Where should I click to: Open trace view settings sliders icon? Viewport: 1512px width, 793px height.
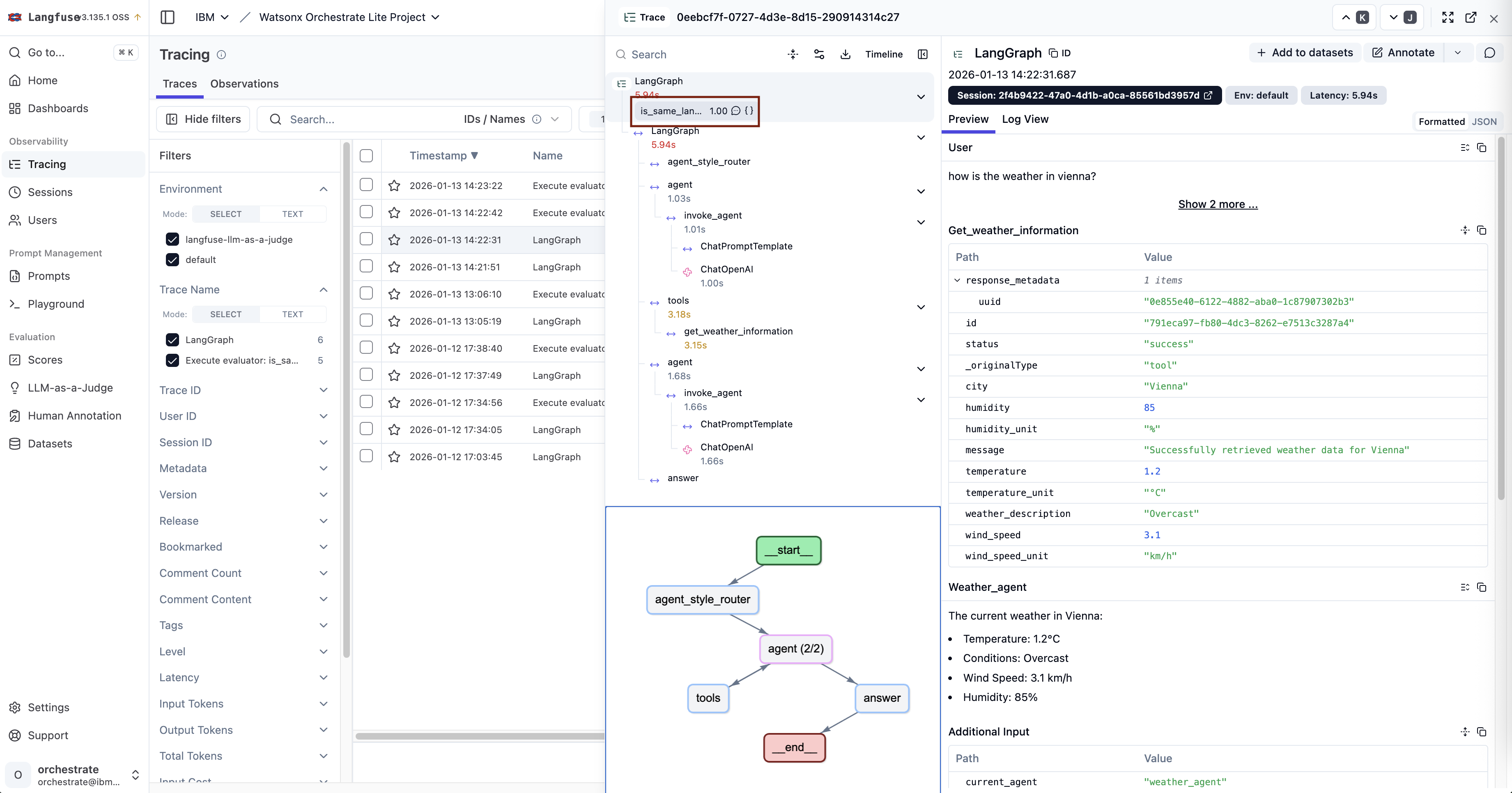tap(819, 54)
